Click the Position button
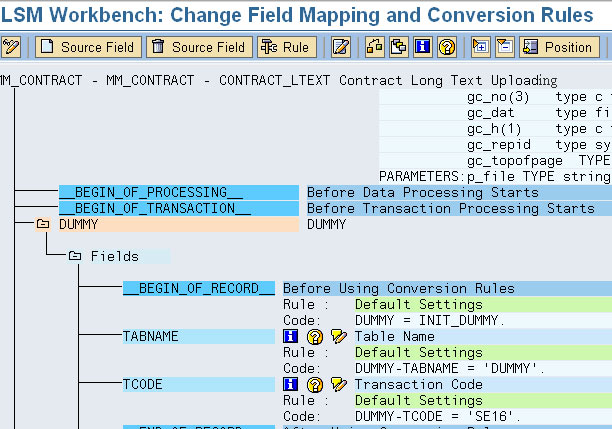 click(559, 47)
